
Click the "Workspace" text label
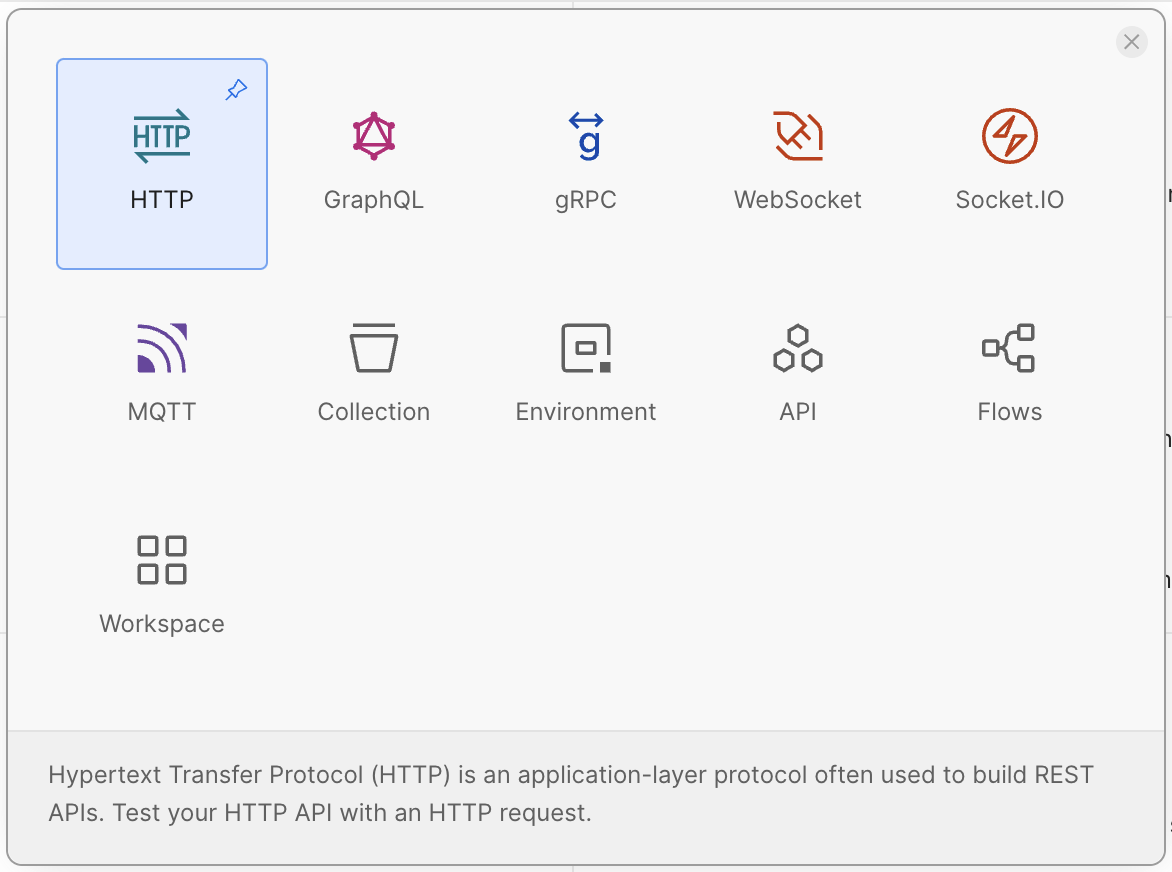162,624
